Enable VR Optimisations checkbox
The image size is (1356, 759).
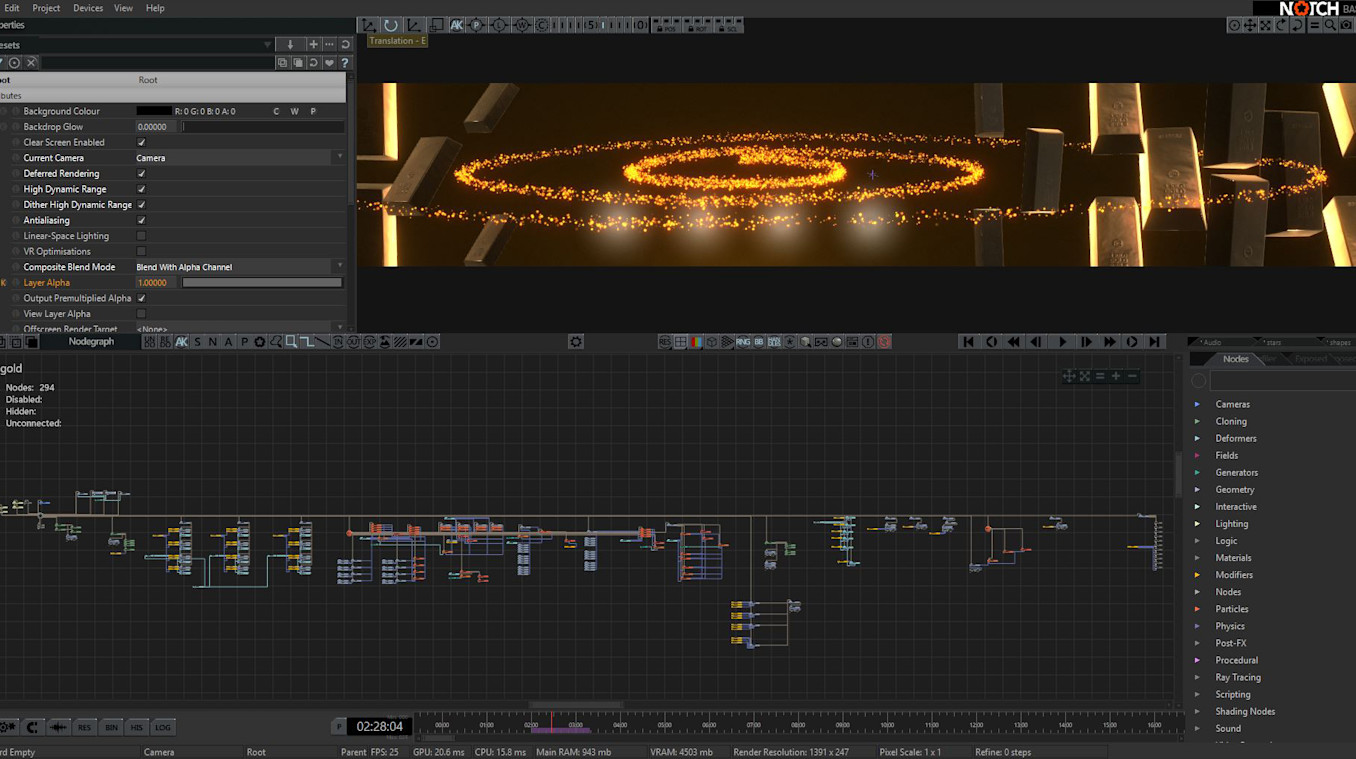pos(141,251)
